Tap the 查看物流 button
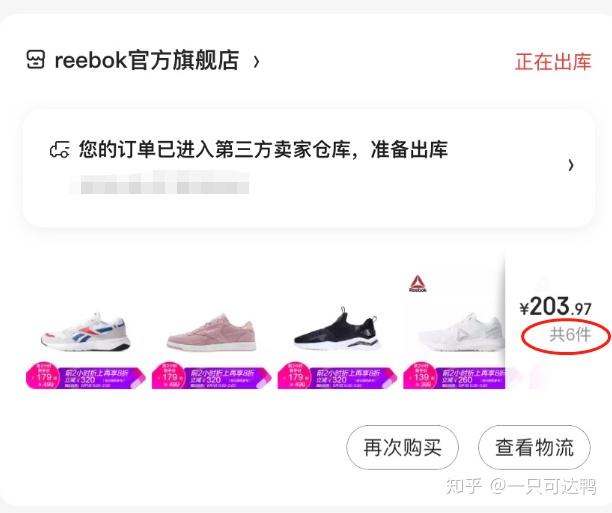 pyautogui.click(x=534, y=447)
